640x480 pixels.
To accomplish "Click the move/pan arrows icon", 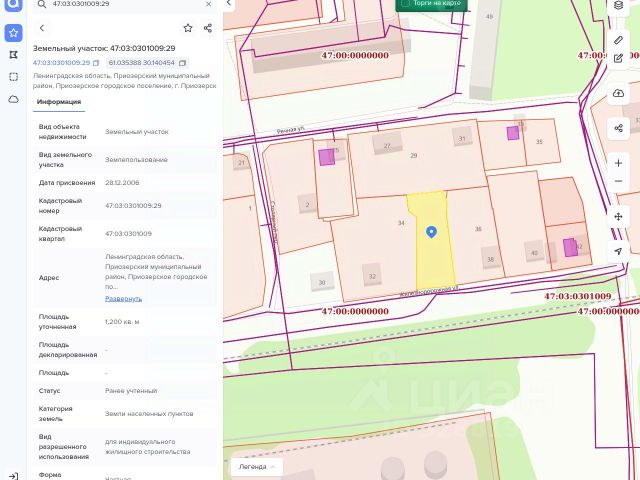I will click(x=618, y=216).
